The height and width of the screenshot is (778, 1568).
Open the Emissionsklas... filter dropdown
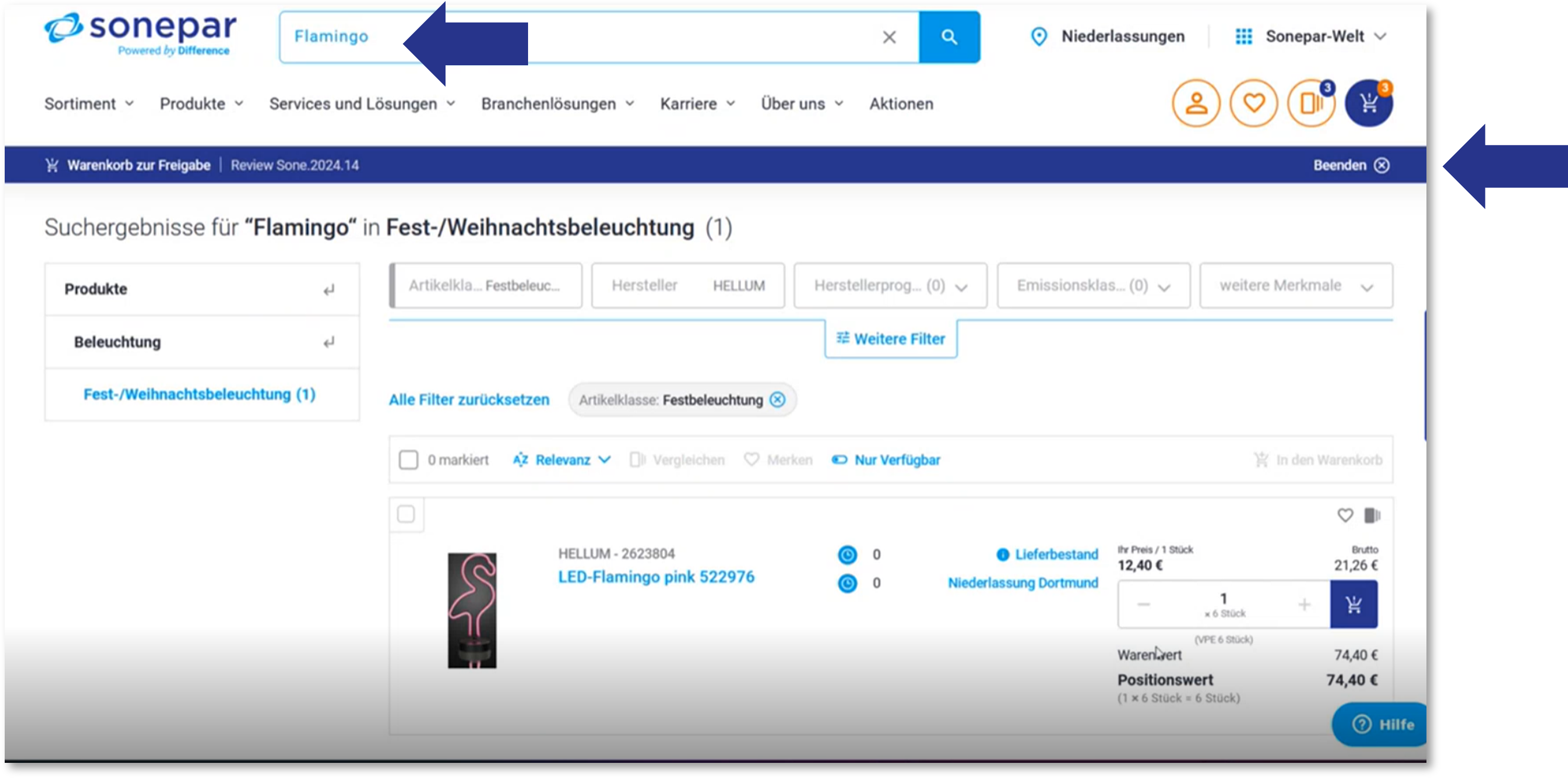tap(1093, 285)
